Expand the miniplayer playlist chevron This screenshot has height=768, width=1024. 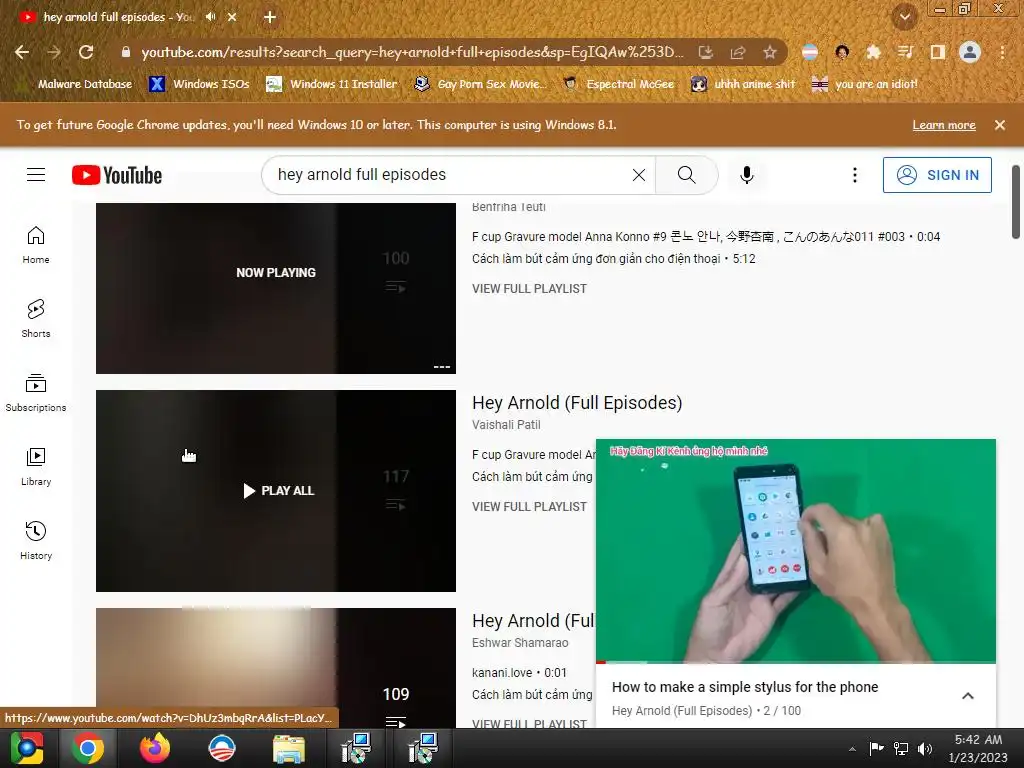tap(968, 696)
